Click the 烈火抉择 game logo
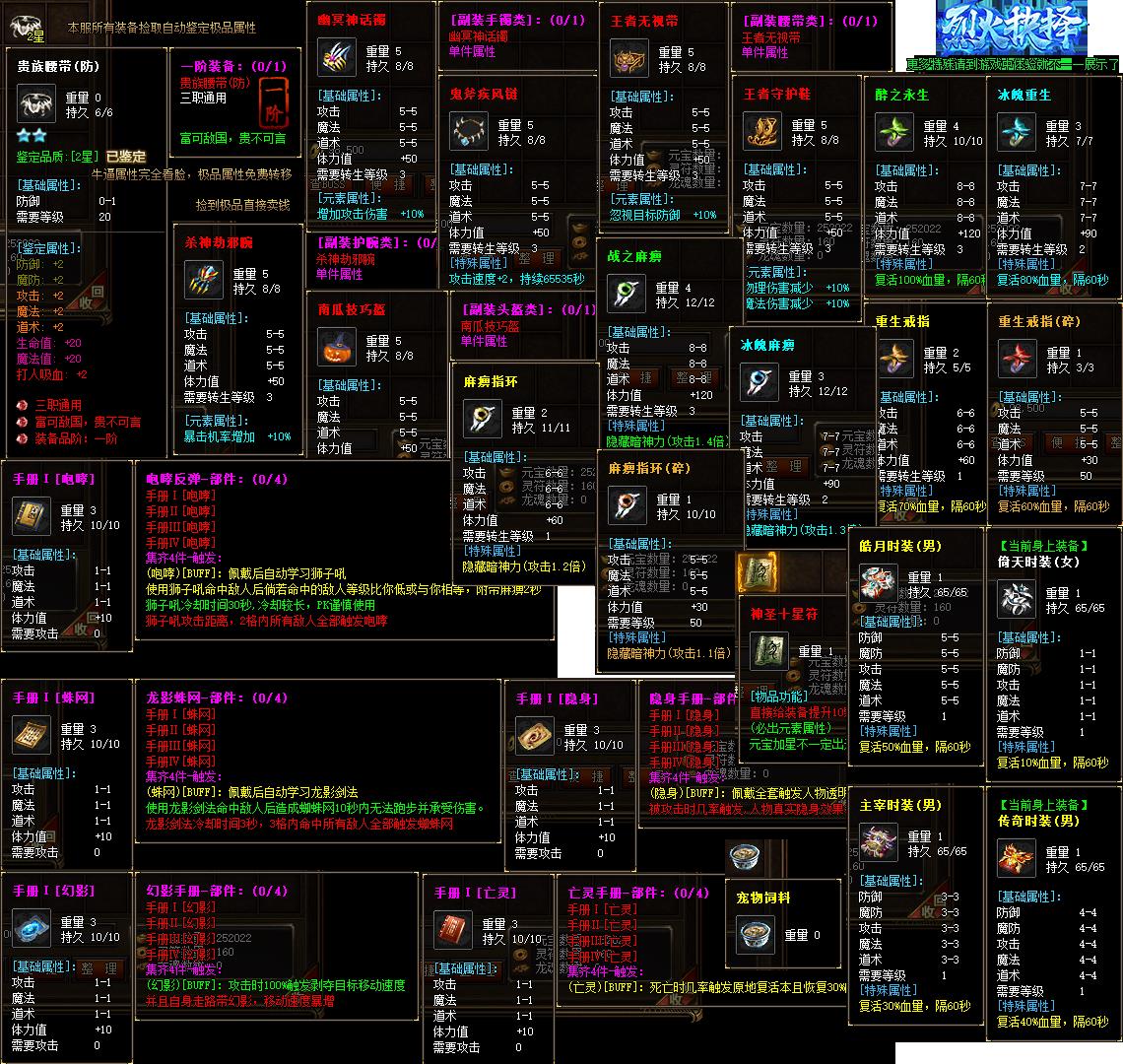 (1015, 30)
